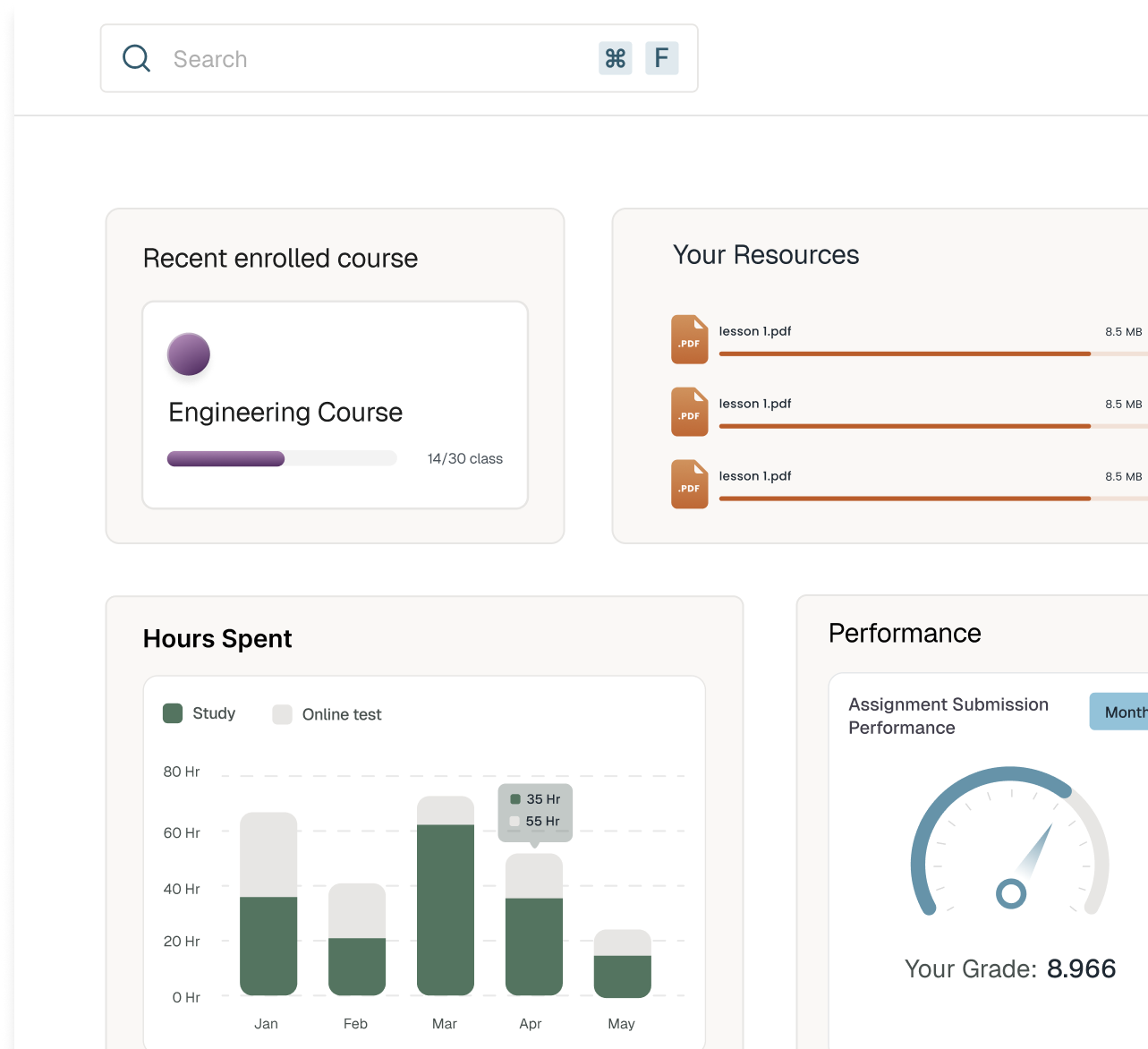Click the May bar in chart

[x=623, y=964]
